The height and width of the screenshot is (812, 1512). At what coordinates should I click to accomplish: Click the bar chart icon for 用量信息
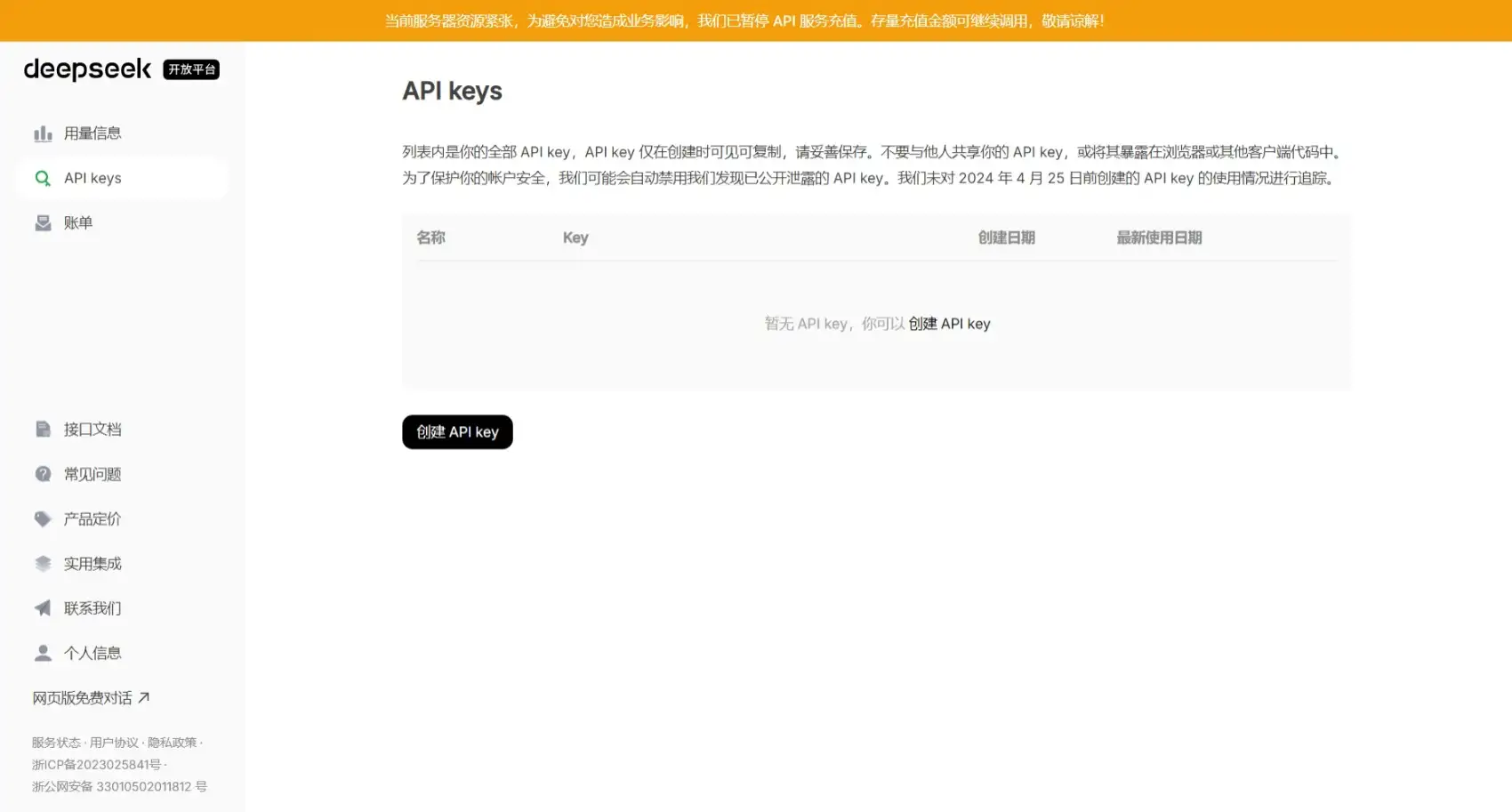coord(43,133)
